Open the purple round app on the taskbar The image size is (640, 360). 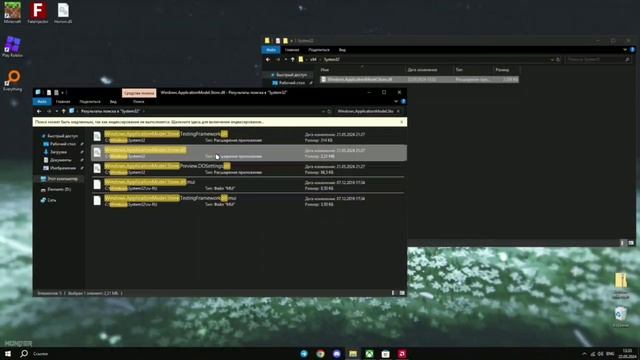(x=337, y=354)
